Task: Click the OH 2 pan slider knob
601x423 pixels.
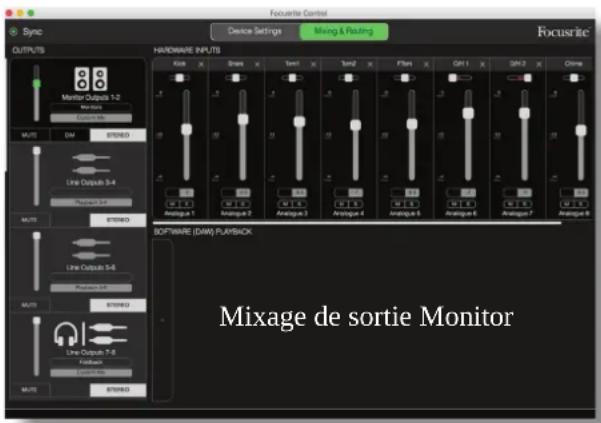Action: [x=528, y=78]
